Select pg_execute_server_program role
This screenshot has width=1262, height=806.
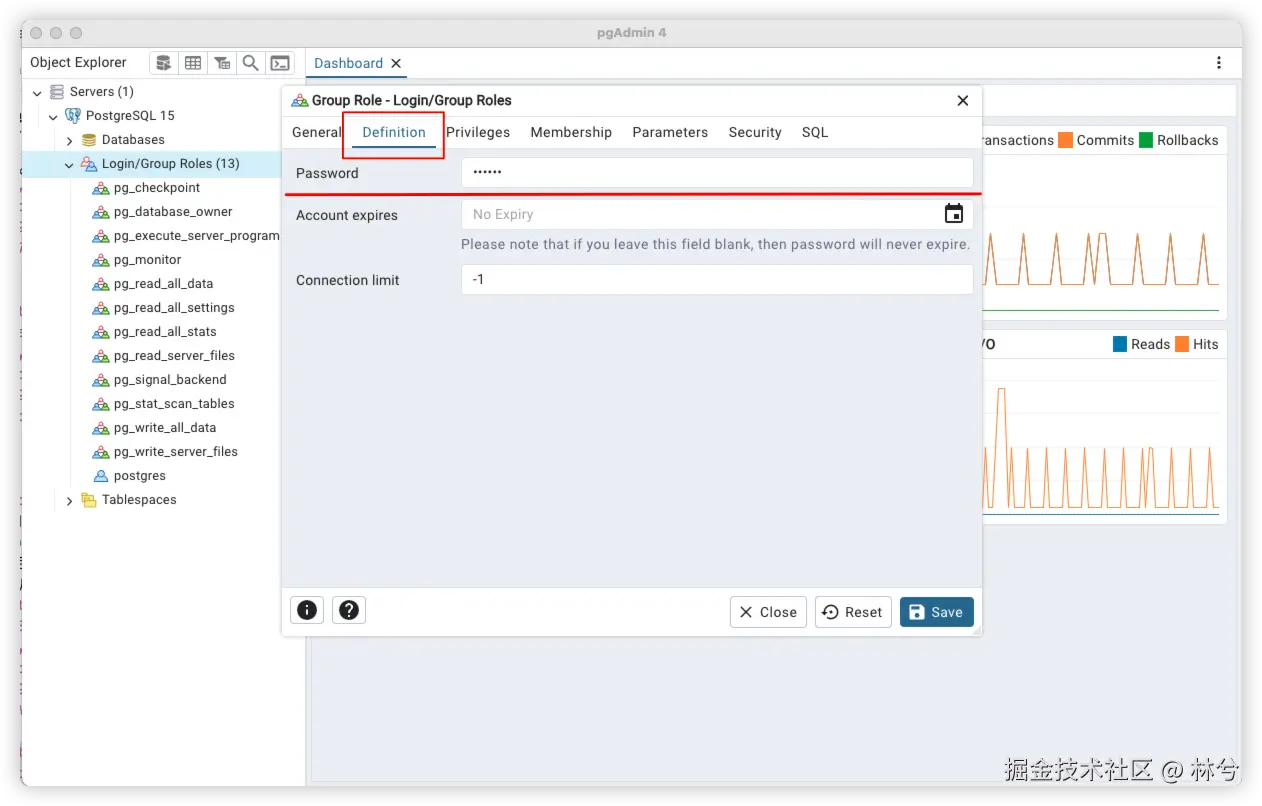coord(196,236)
